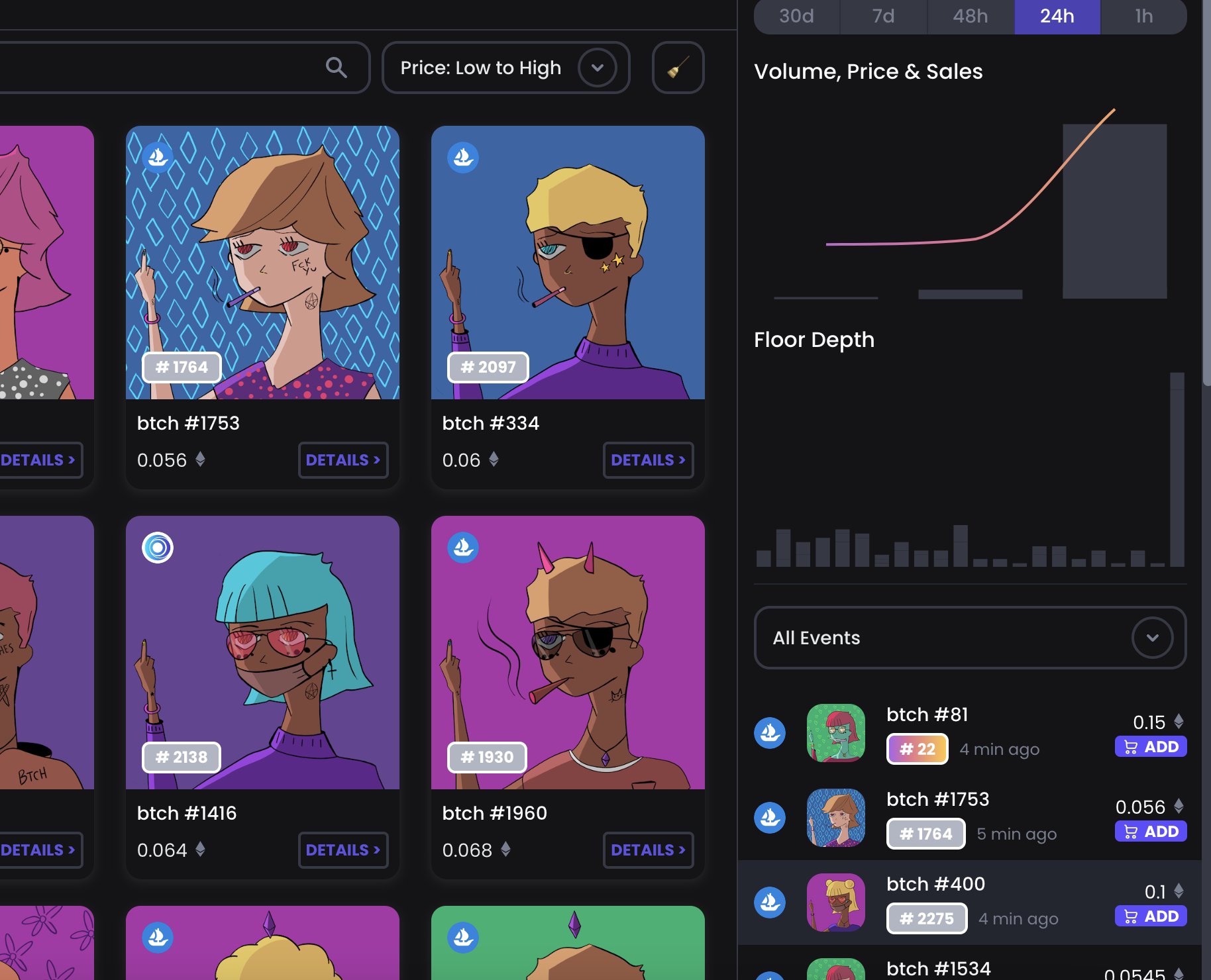1211x980 pixels.
Task: Click btch #1753 event thumbnail
Action: coord(836,818)
